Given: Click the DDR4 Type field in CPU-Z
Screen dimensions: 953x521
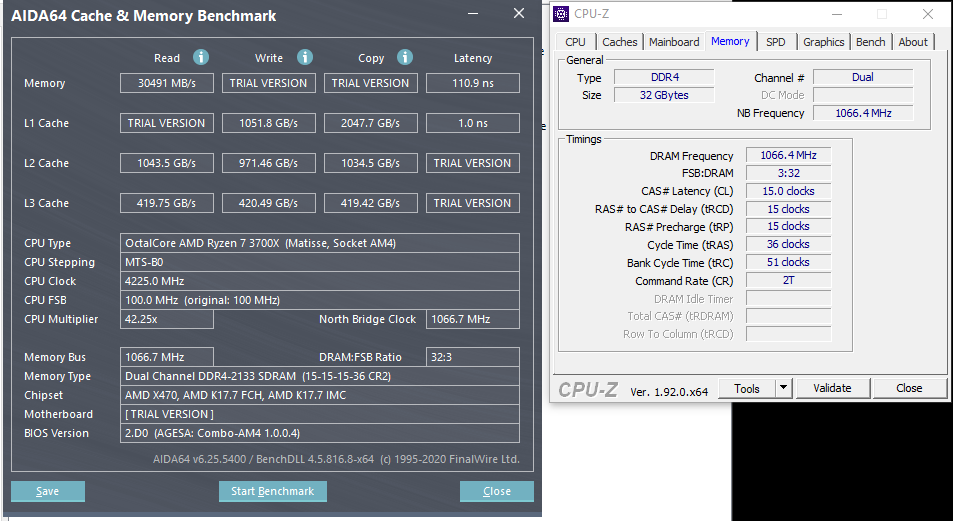Looking at the screenshot, I should (664, 77).
